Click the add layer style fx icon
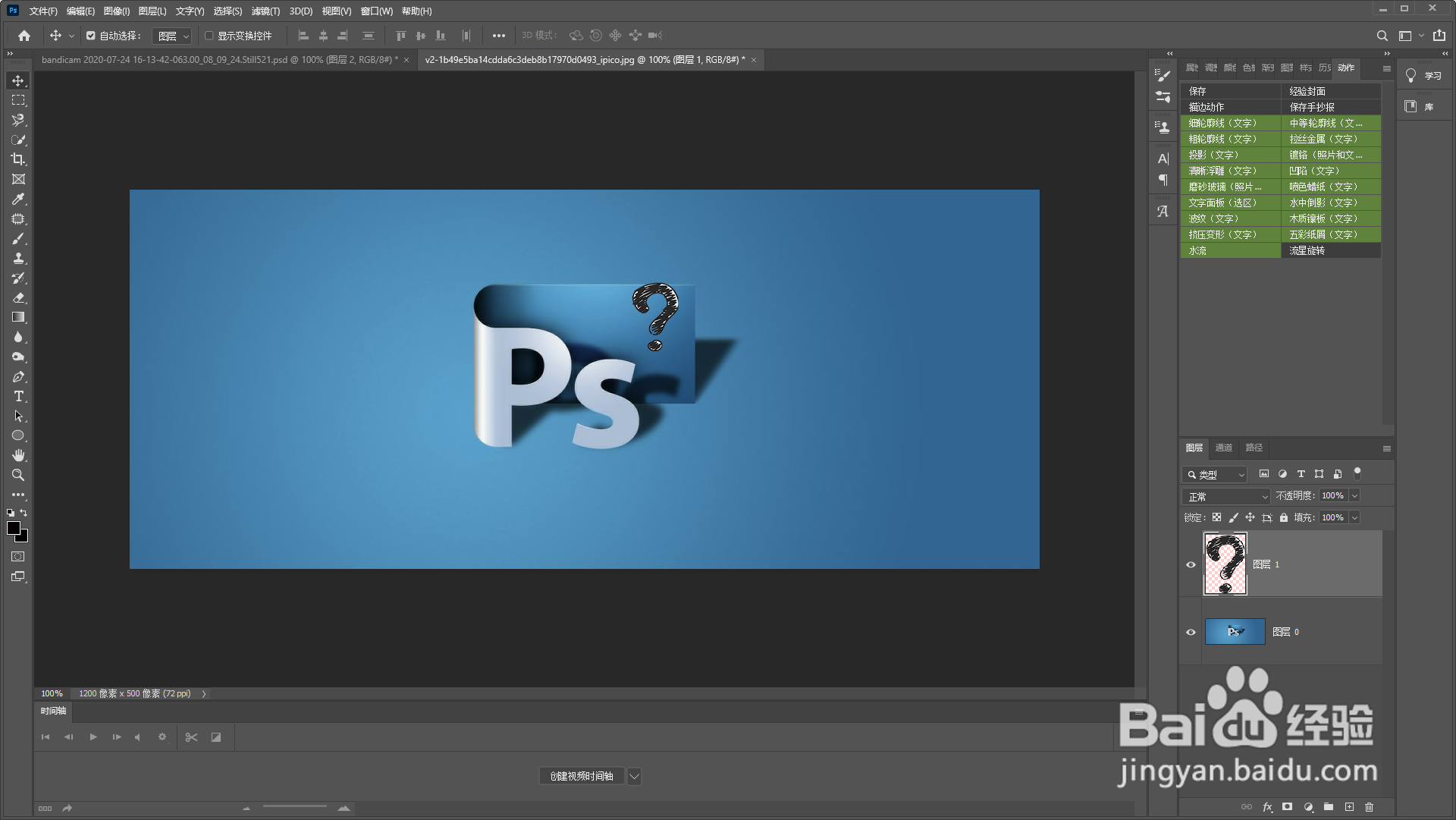Viewport: 1456px width, 820px height. click(1267, 807)
